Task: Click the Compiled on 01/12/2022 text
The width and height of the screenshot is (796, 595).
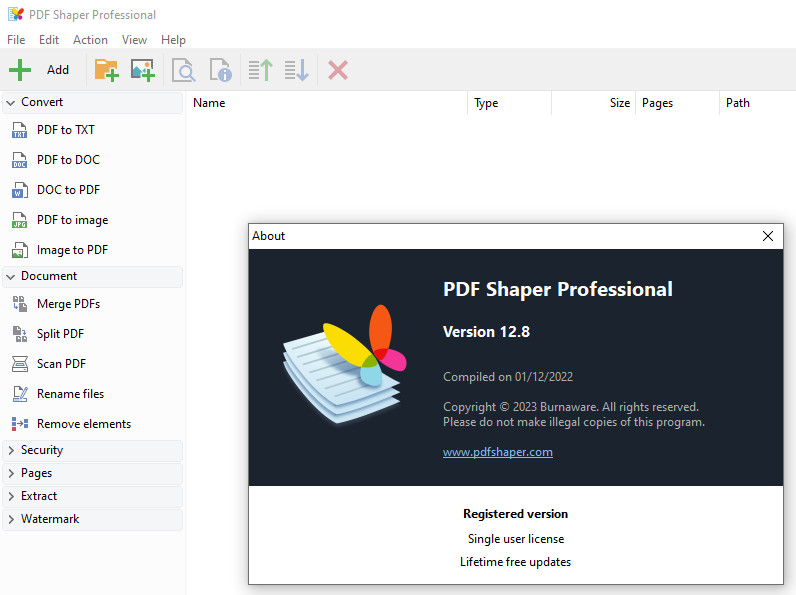Action: tap(508, 377)
